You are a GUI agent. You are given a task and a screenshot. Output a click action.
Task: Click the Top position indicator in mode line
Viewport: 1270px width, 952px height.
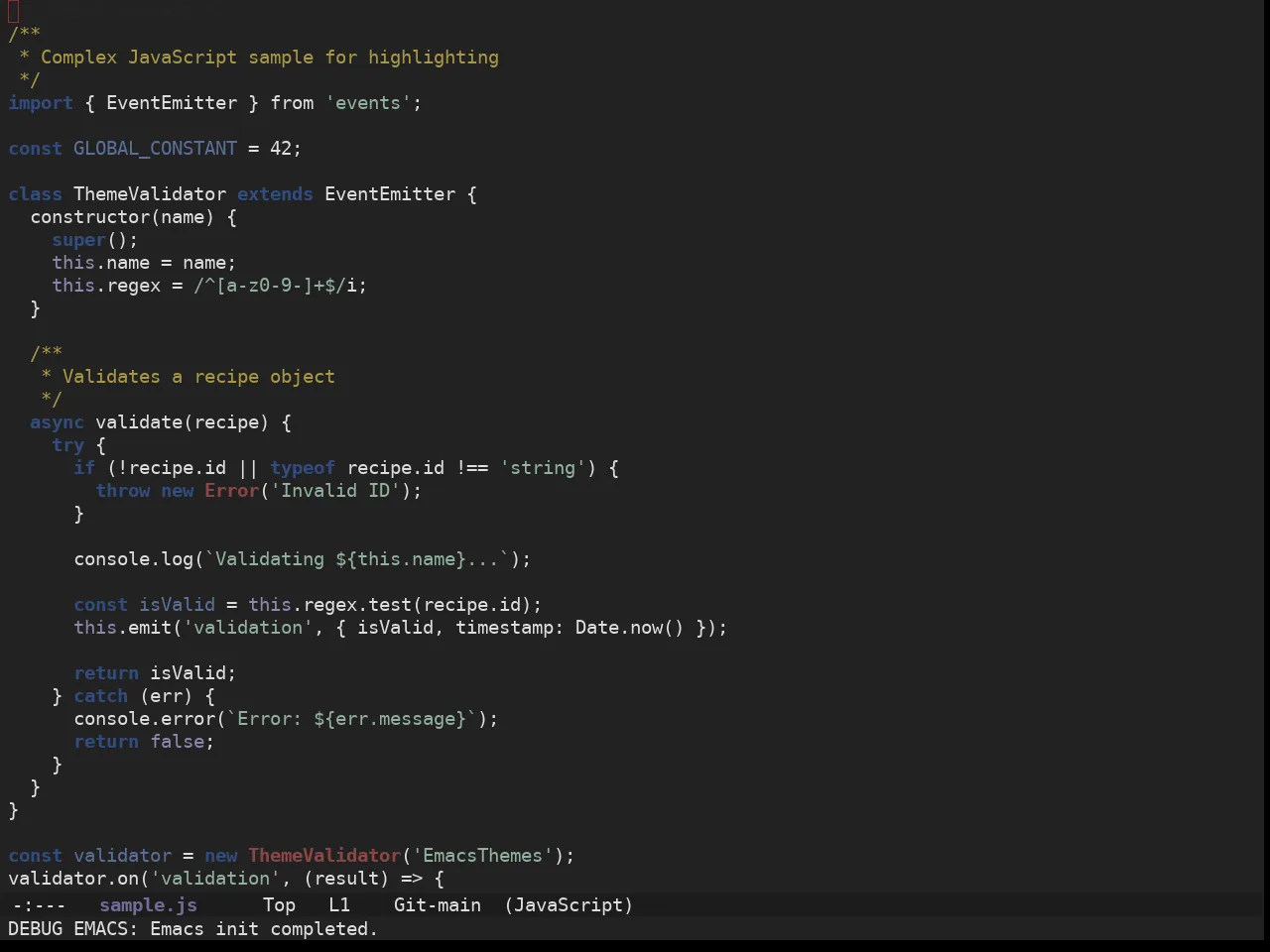tap(279, 904)
